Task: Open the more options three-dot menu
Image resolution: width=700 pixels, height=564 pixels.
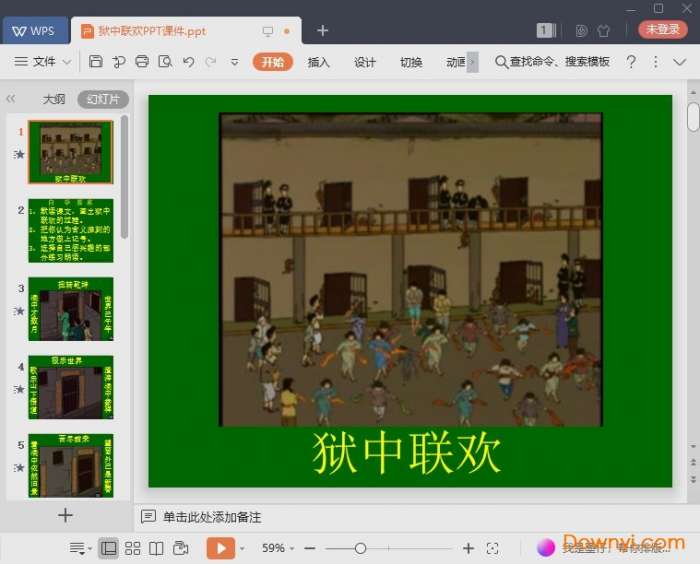Action: pyautogui.click(x=655, y=62)
